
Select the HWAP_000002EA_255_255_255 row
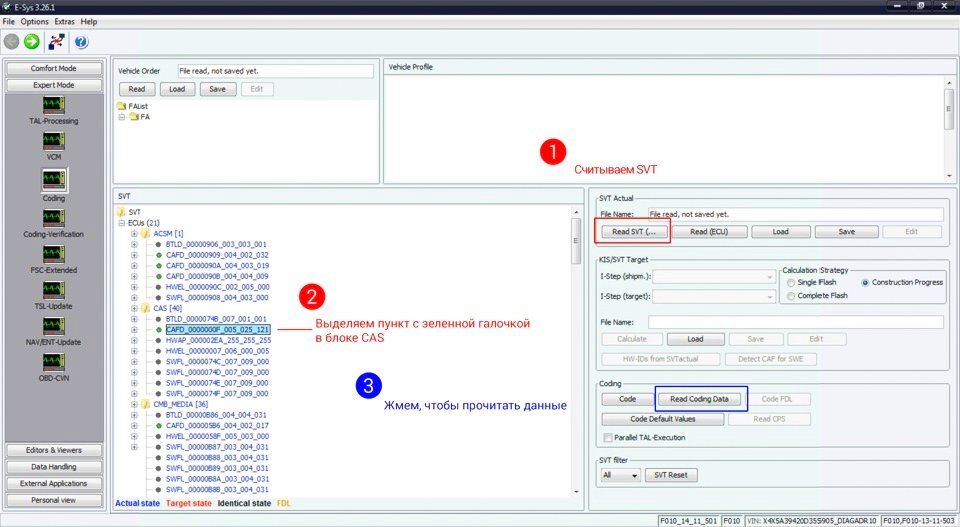(218, 340)
